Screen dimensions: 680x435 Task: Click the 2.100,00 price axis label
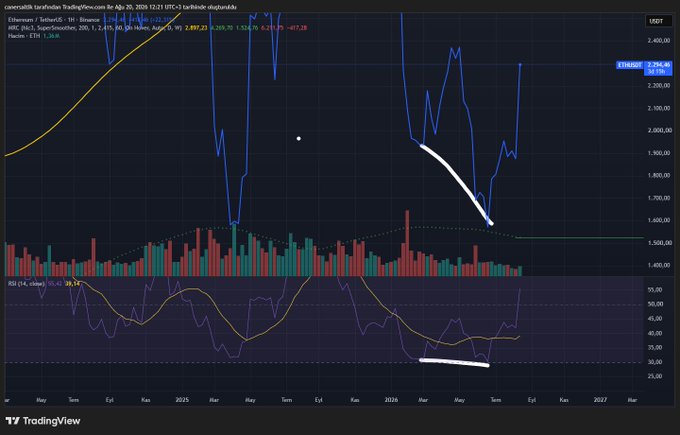coord(659,108)
